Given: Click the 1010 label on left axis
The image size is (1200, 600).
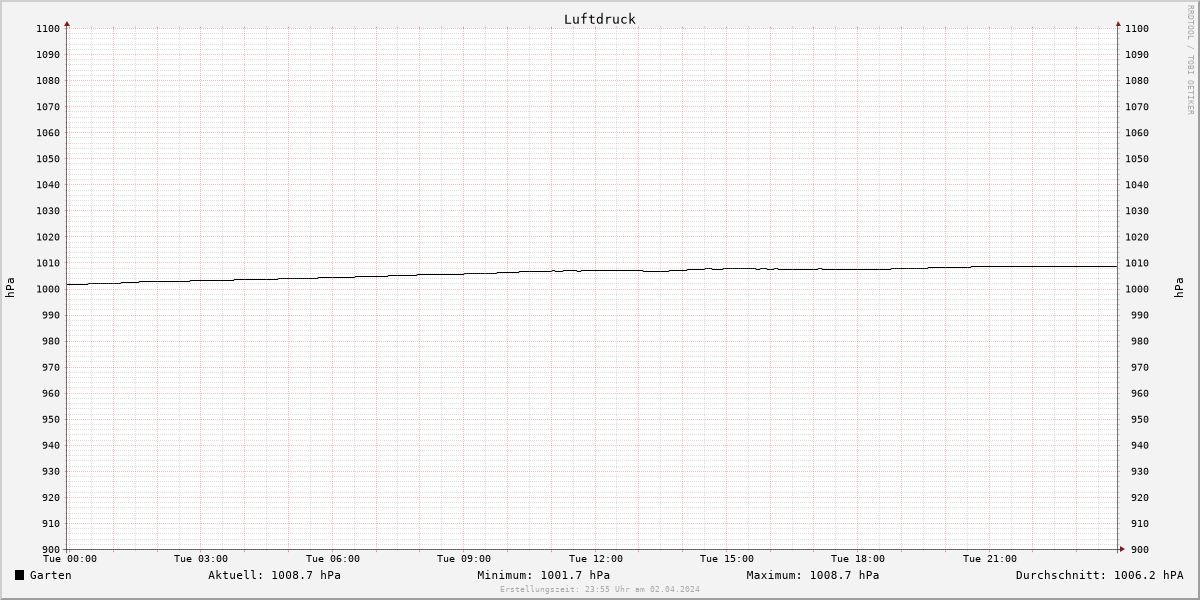Looking at the screenshot, I should click(48, 263).
